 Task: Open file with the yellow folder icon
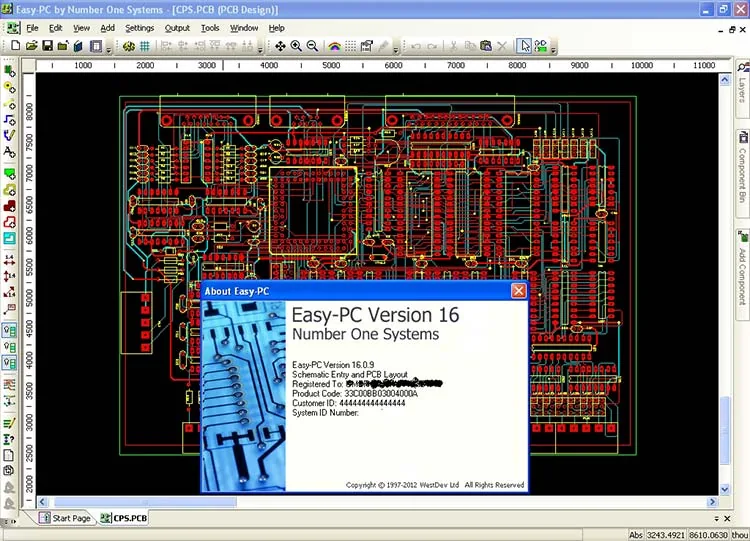(x=32, y=46)
